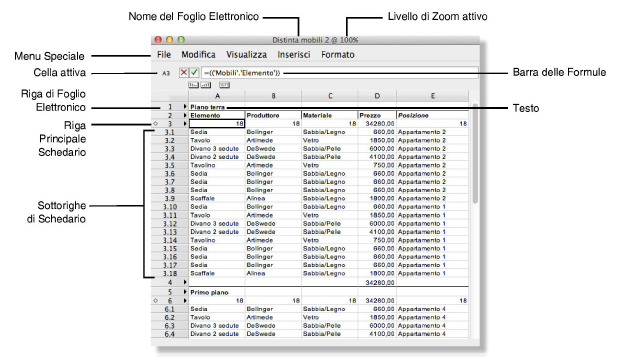Click the select-all corner above the row headers

point(170,96)
